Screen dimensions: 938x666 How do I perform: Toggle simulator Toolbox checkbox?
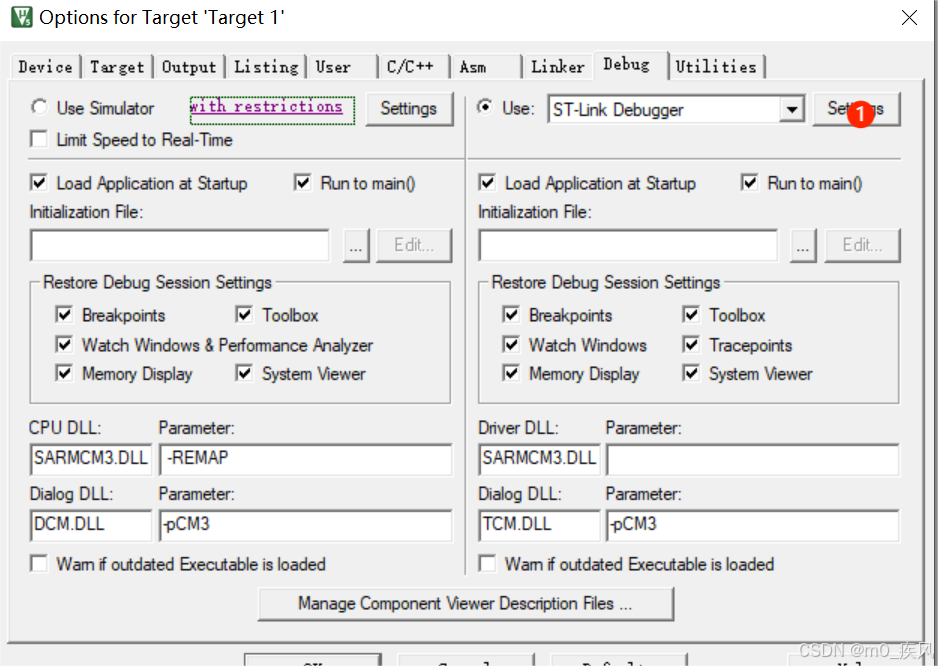coord(244,315)
